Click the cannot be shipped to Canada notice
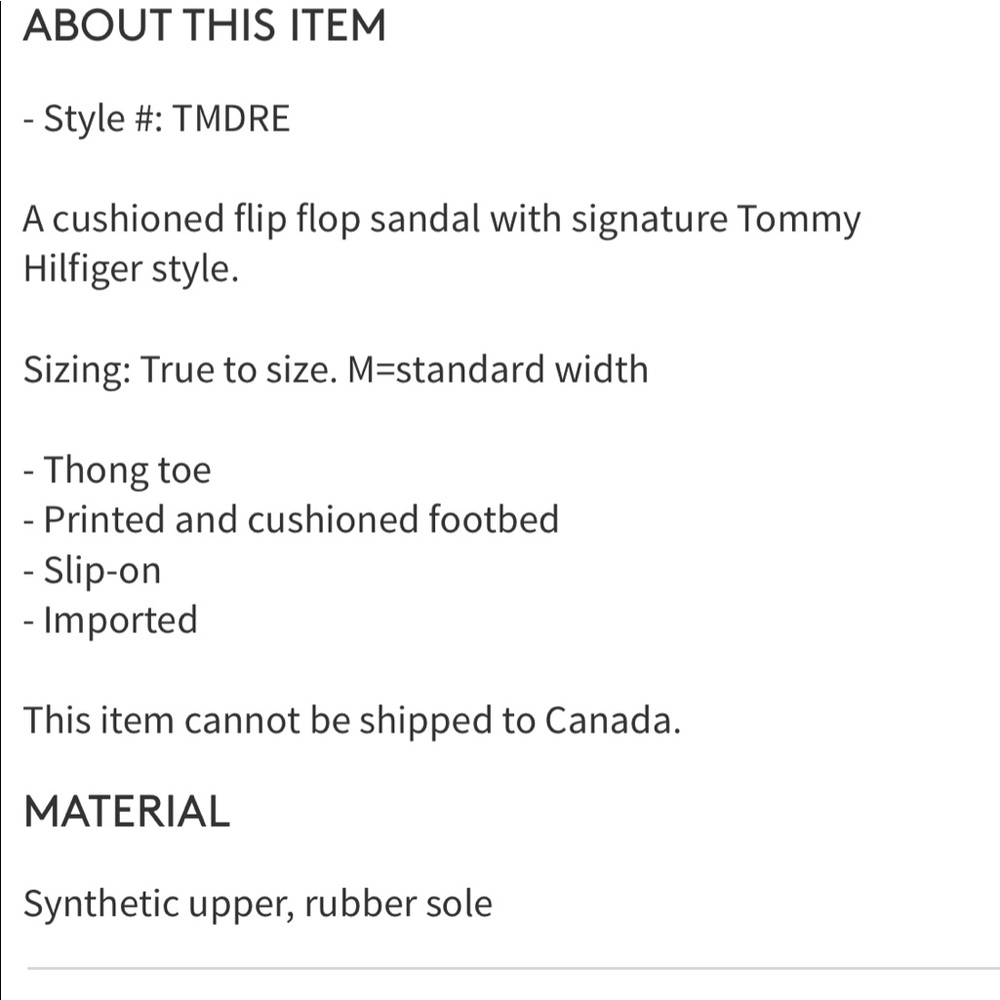This screenshot has width=1000, height=1000. (x=352, y=721)
